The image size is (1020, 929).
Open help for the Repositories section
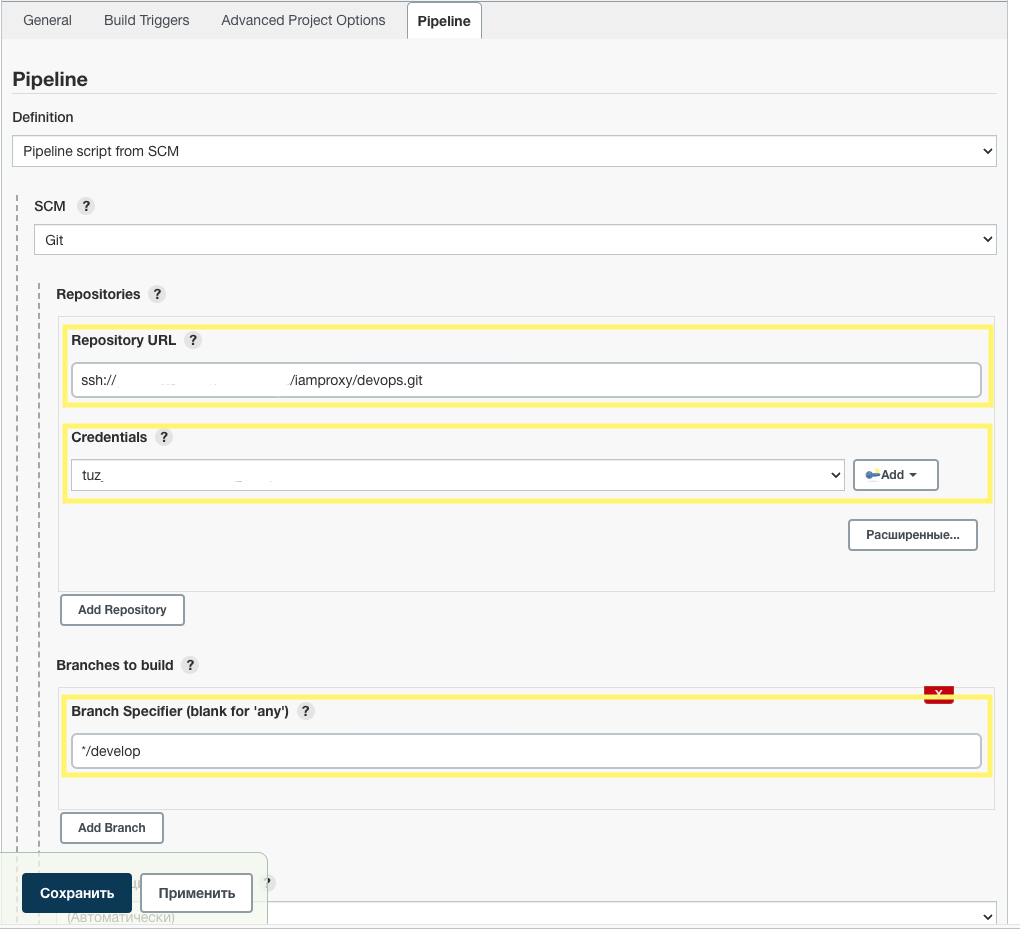pos(156,294)
